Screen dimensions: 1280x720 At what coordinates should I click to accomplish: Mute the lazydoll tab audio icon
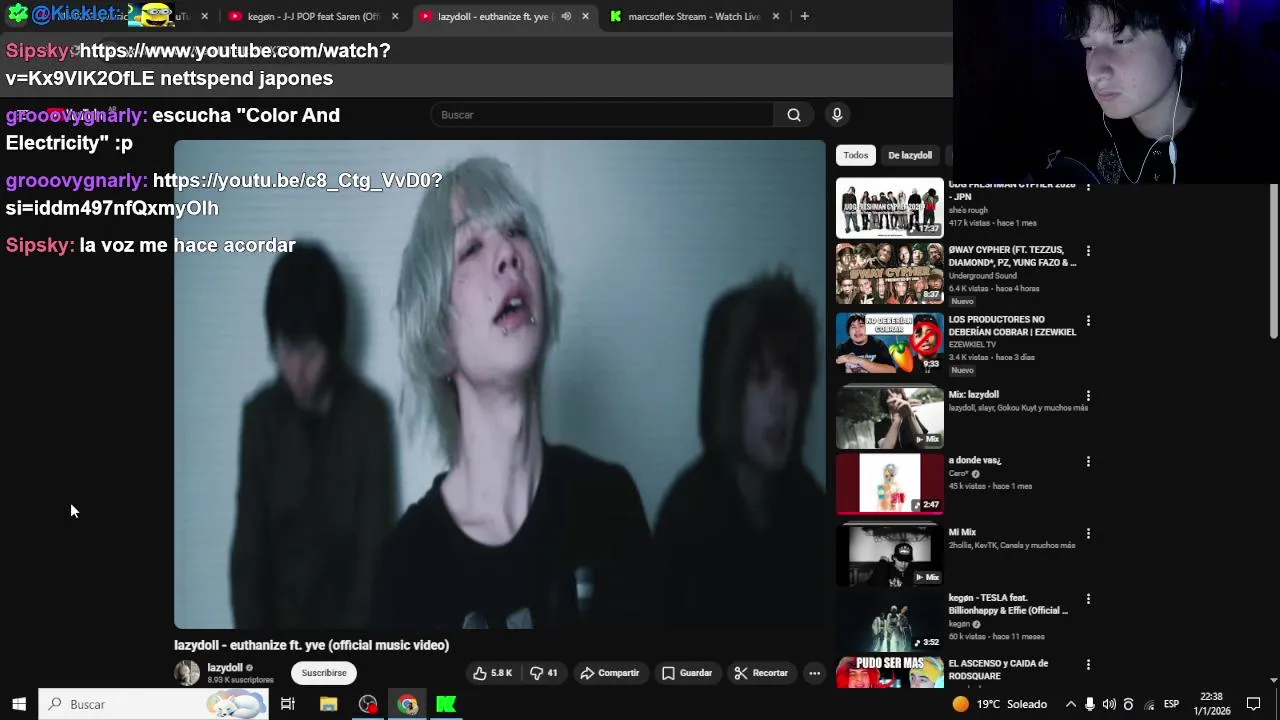tap(566, 16)
